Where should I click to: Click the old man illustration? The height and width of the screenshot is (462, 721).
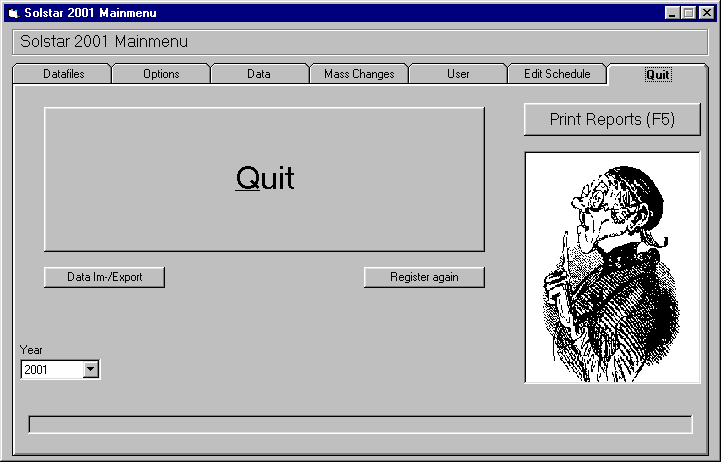[x=612, y=268]
